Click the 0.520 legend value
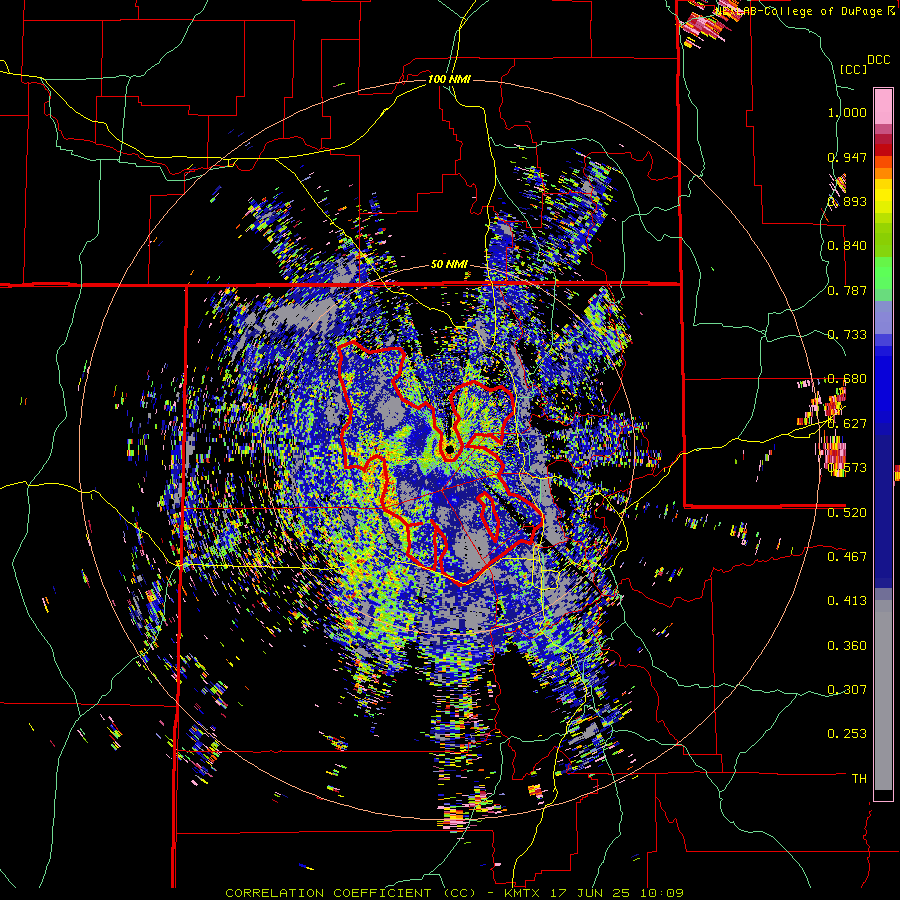This screenshot has width=900, height=900. (847, 512)
